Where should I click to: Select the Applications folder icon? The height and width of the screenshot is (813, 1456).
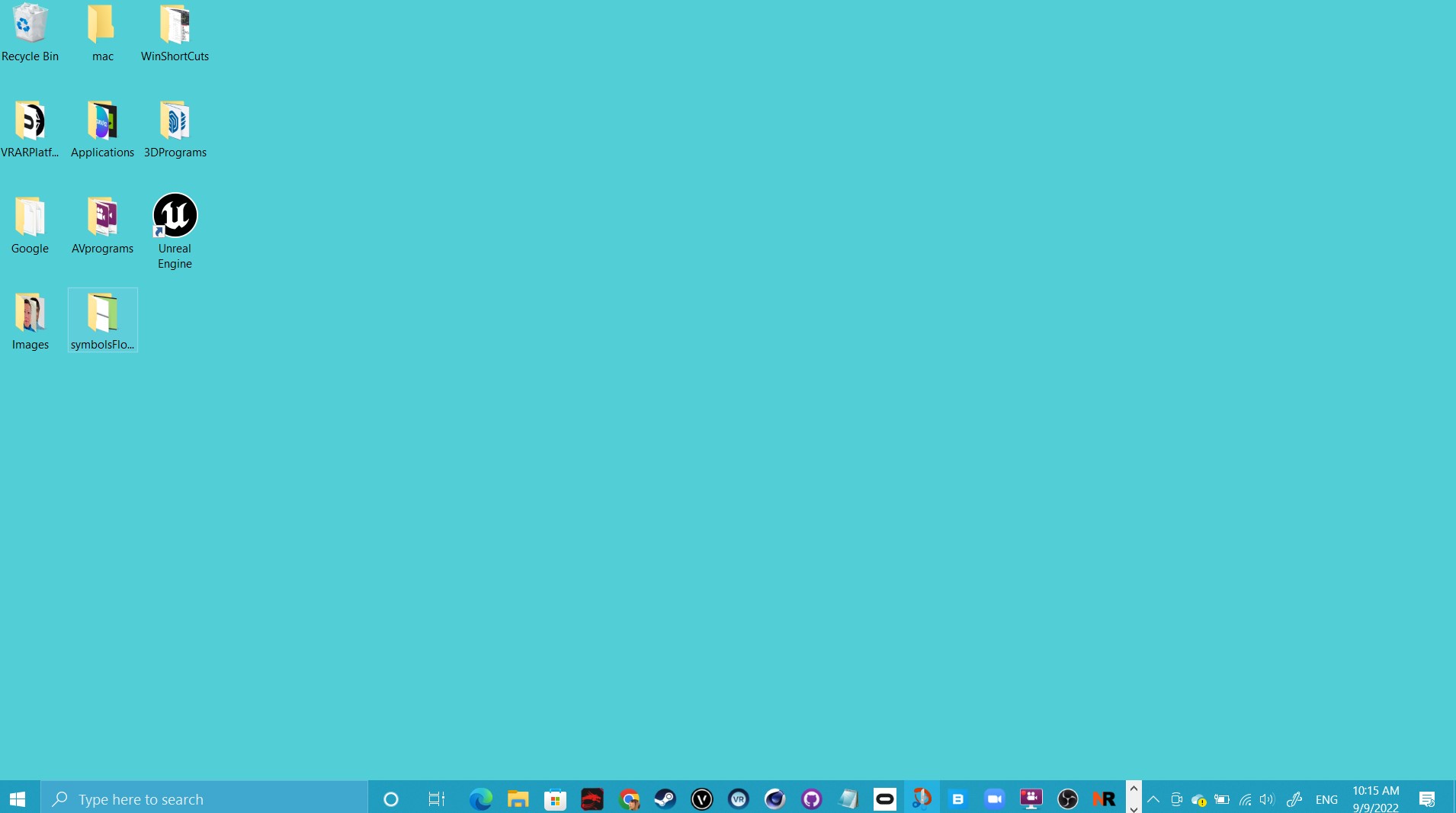(x=102, y=129)
